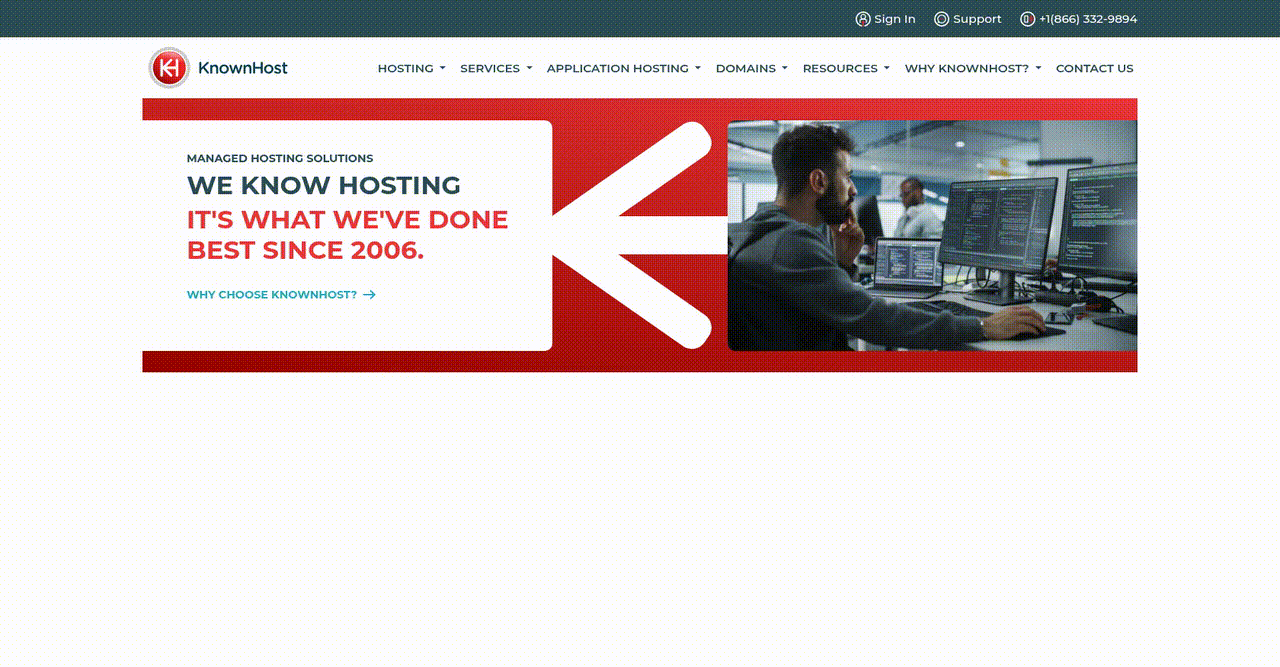This screenshot has width=1280, height=667.
Task: Call the +1(866) 332-9894 phone link
Action: point(1088,19)
